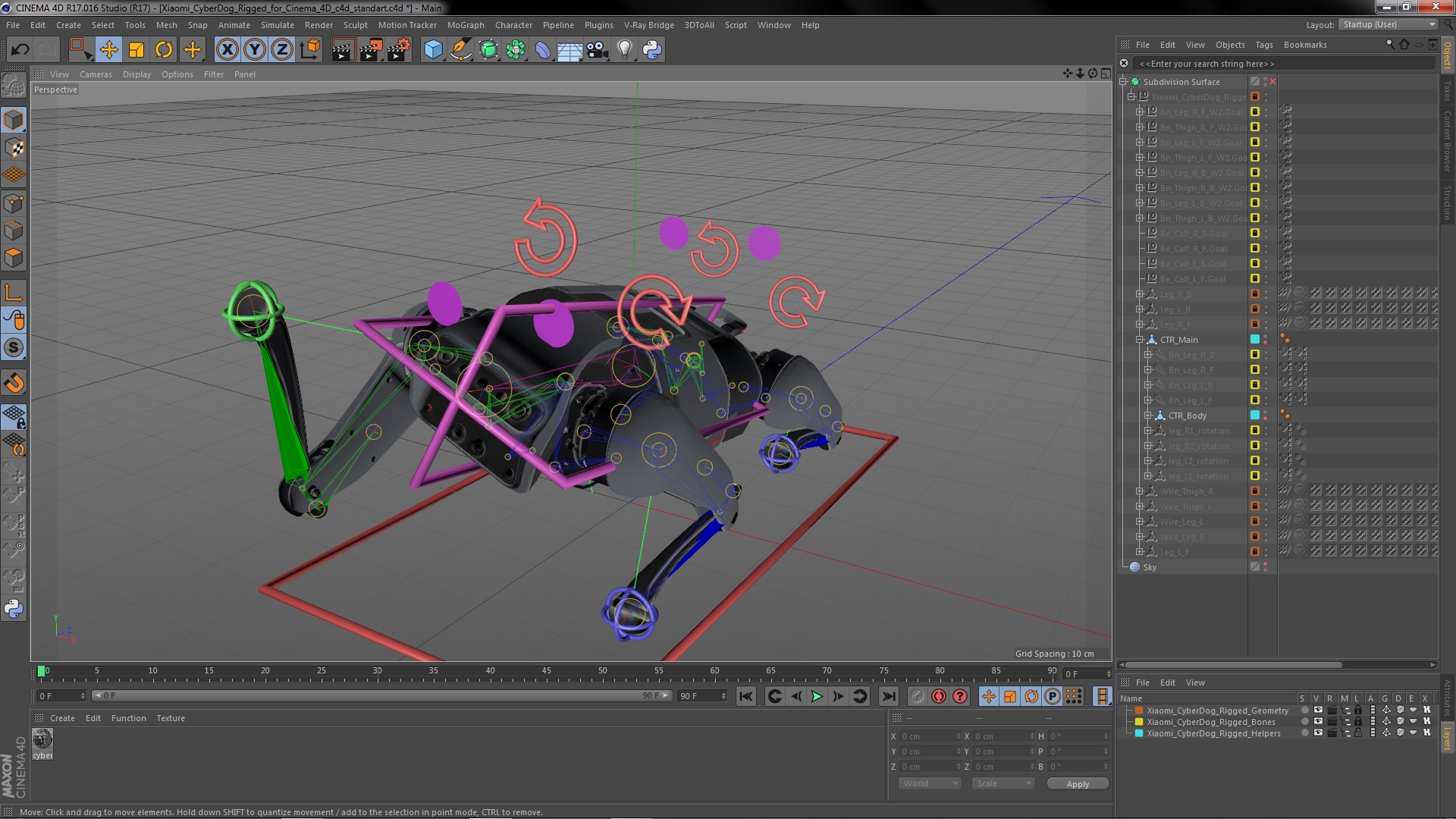Toggle Z axis lock
Viewport: 1456px width, 819px height.
point(282,50)
